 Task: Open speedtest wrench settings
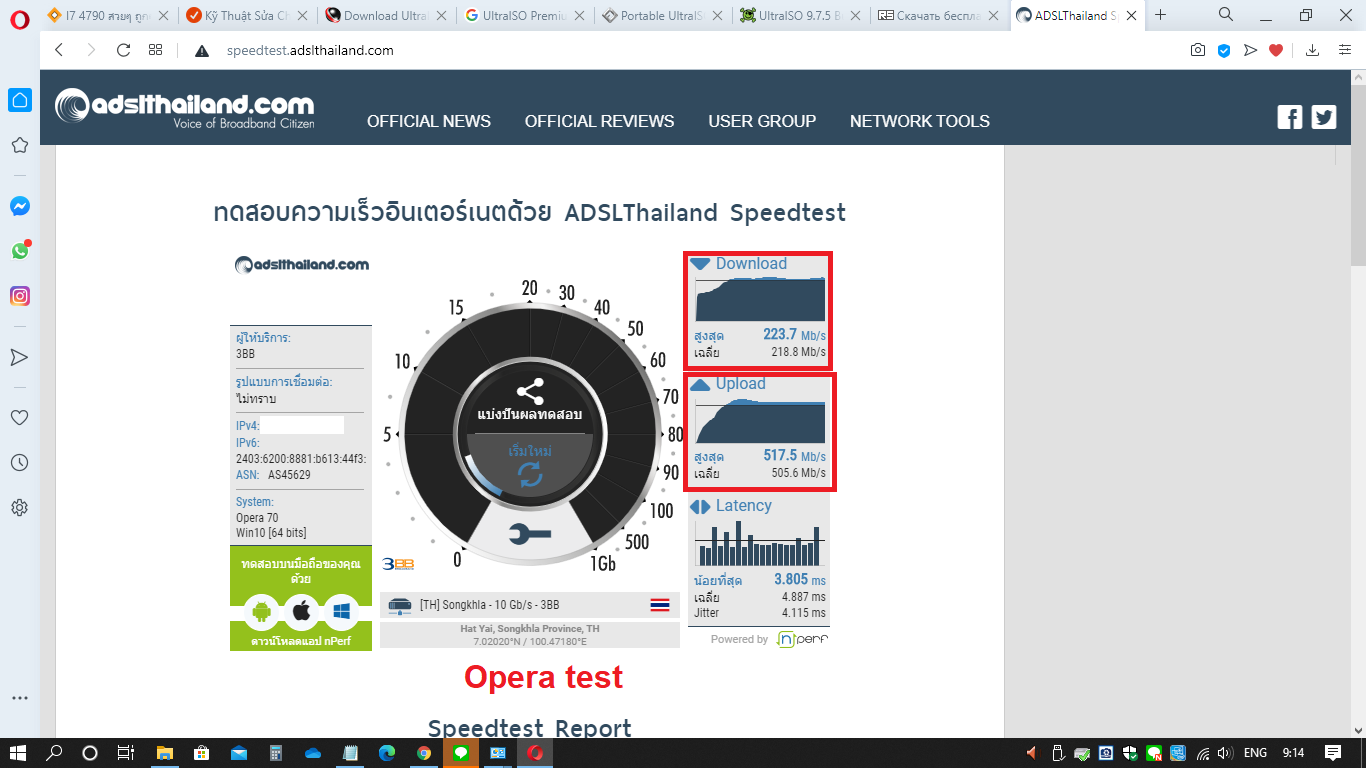tap(529, 535)
